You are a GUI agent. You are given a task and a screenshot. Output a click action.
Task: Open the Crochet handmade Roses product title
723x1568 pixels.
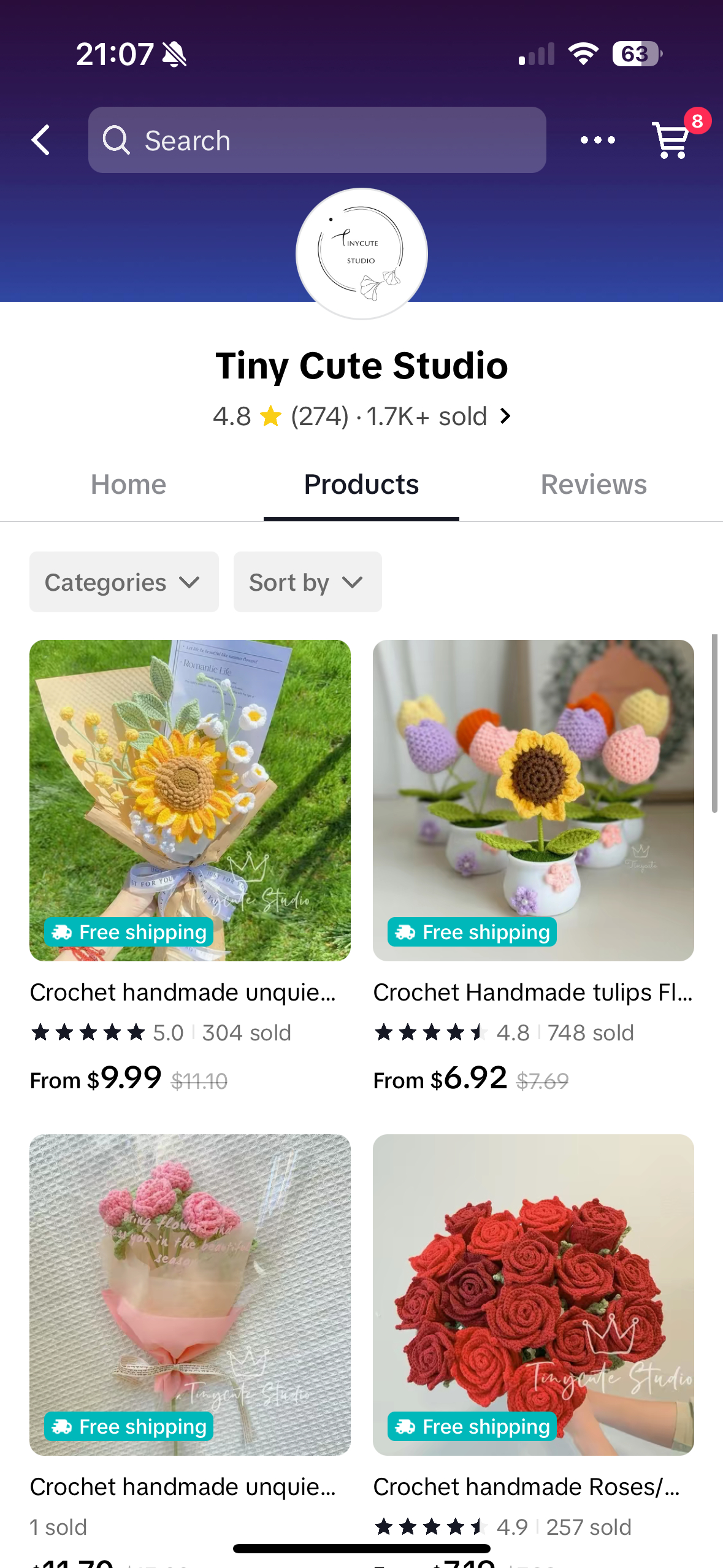527,1486
